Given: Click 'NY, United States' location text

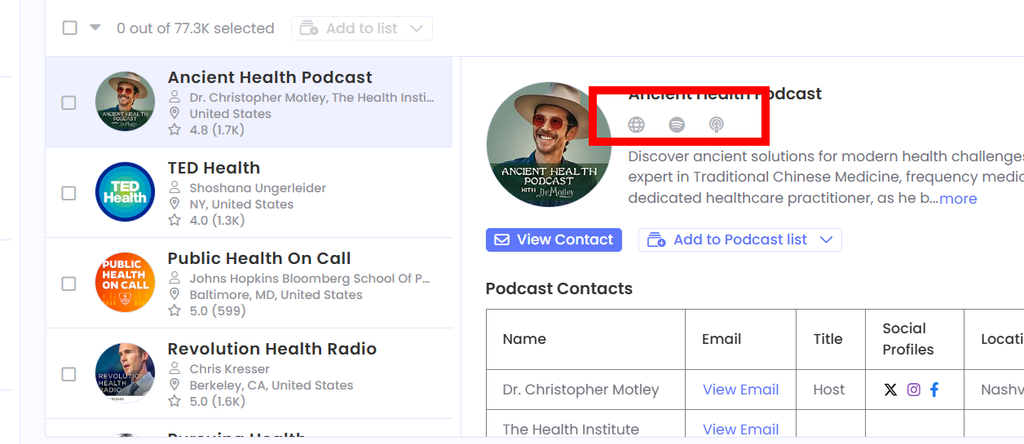Looking at the screenshot, I should pyautogui.click(x=242, y=204).
